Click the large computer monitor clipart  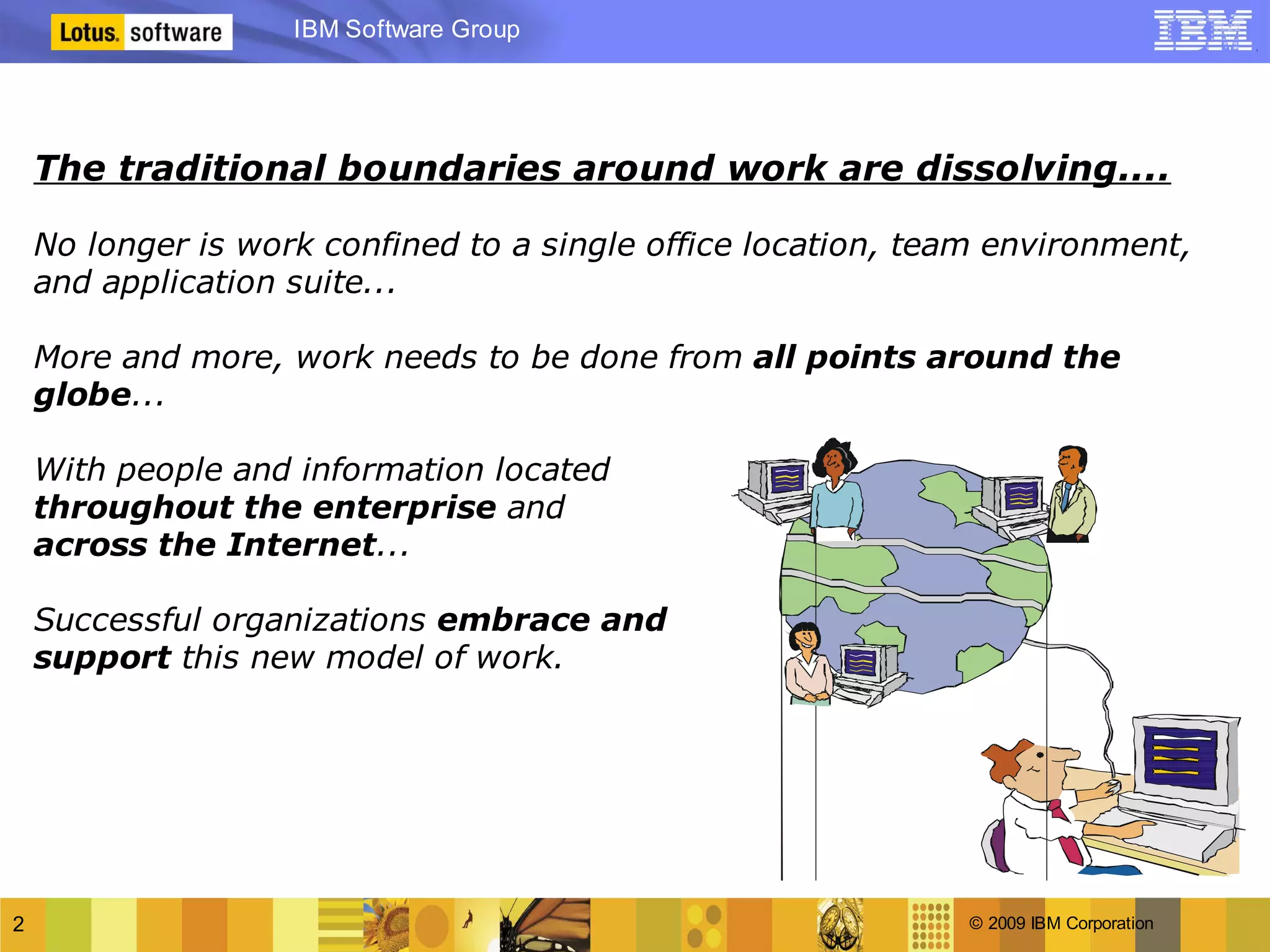coord(1181,757)
